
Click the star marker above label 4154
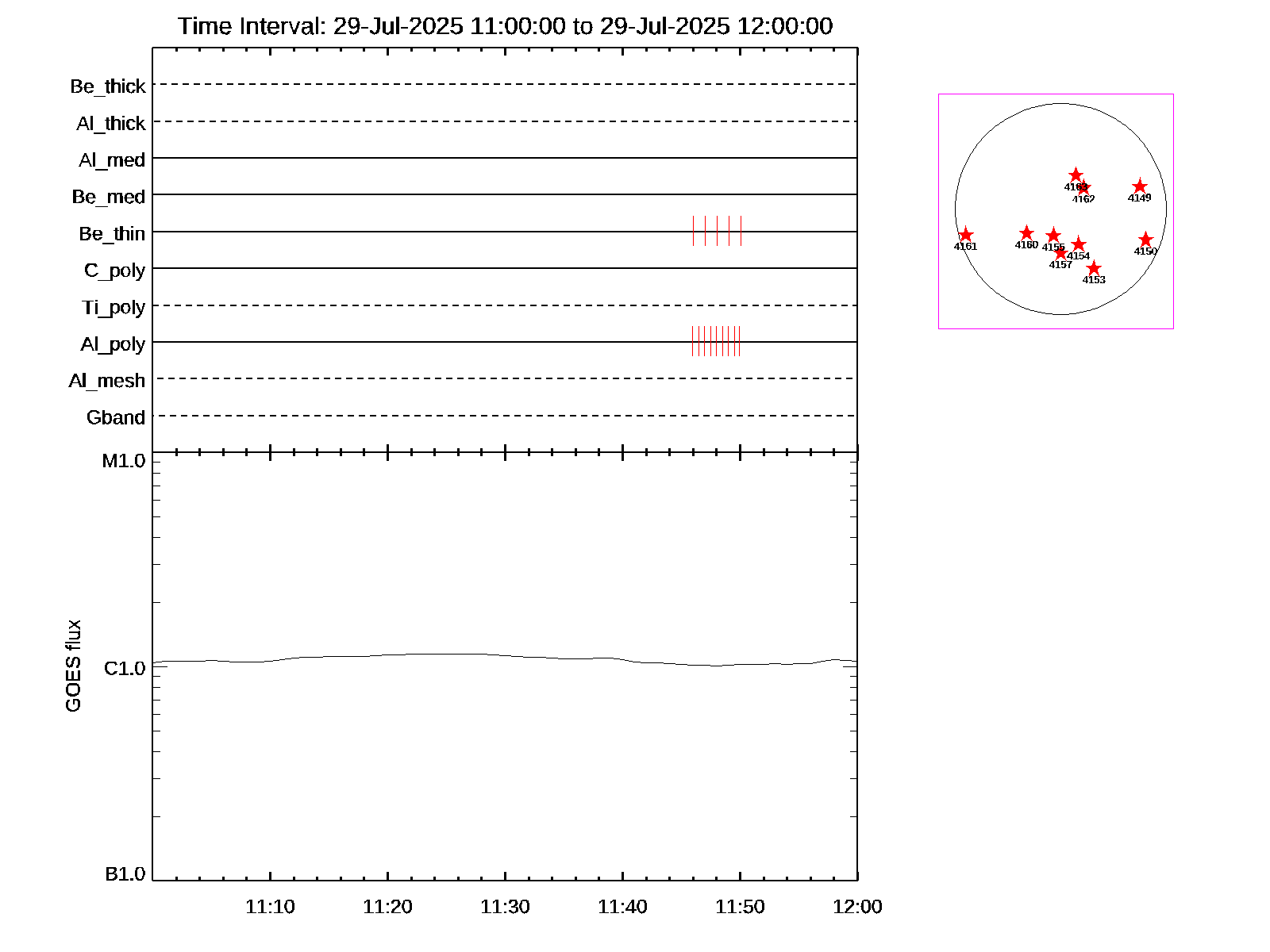[x=1078, y=244]
